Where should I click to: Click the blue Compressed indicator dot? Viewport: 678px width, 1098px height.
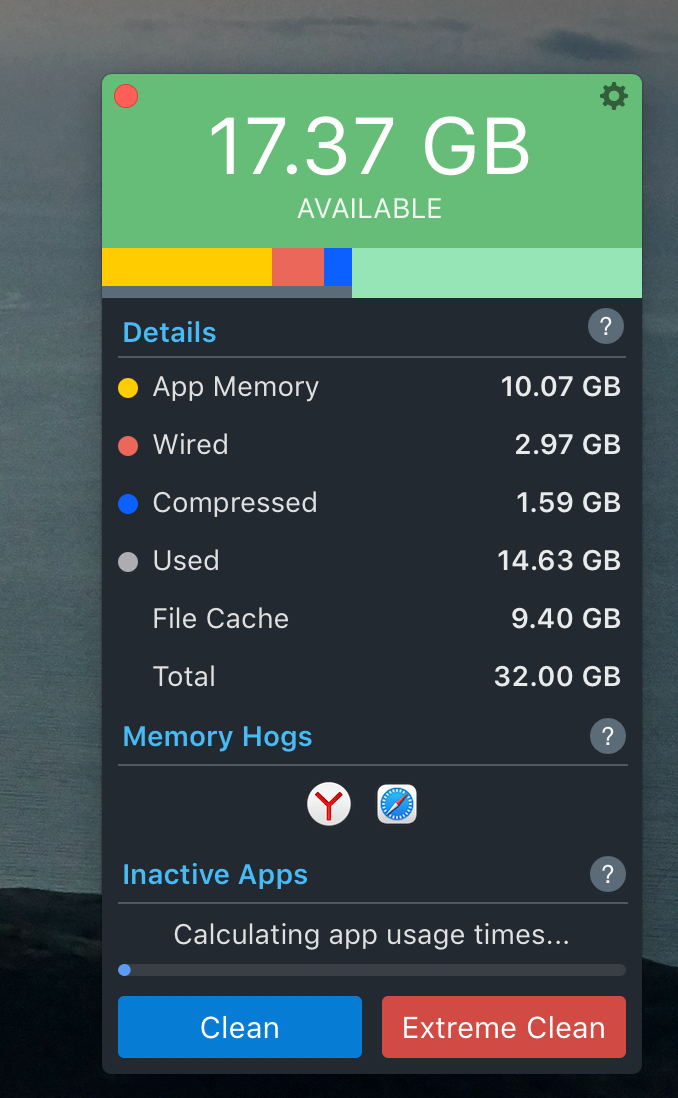[128, 504]
